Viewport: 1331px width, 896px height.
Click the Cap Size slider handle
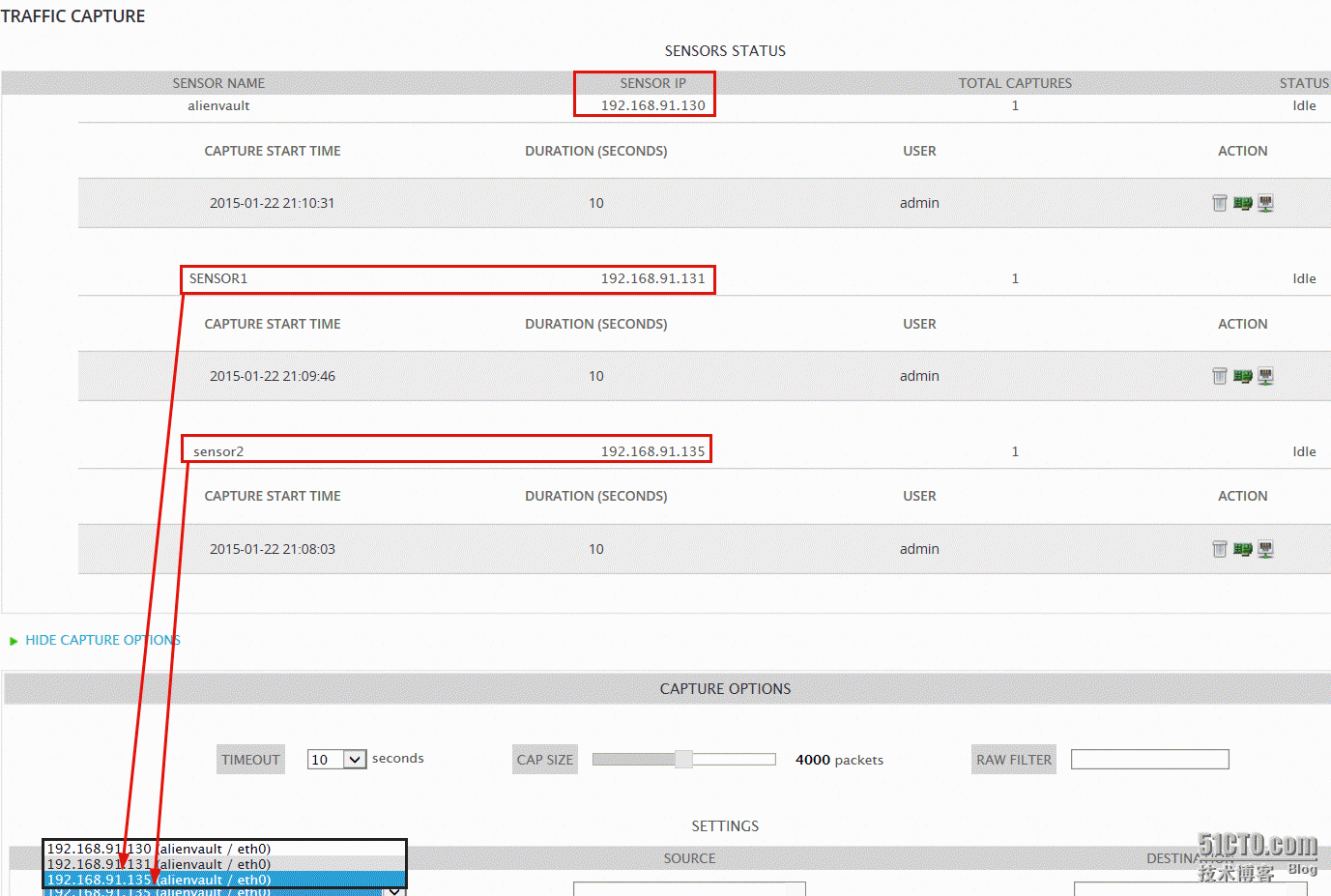[683, 759]
